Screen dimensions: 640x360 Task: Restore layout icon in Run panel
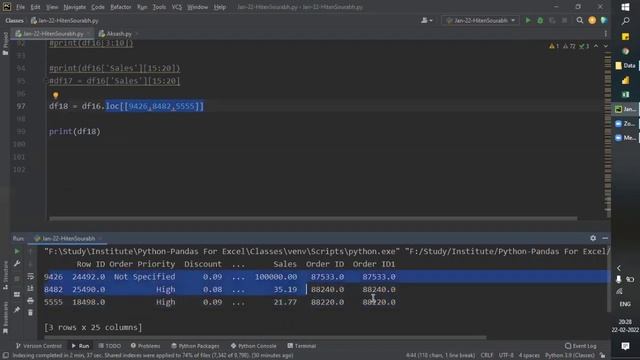pyautogui.click(x=17, y=294)
